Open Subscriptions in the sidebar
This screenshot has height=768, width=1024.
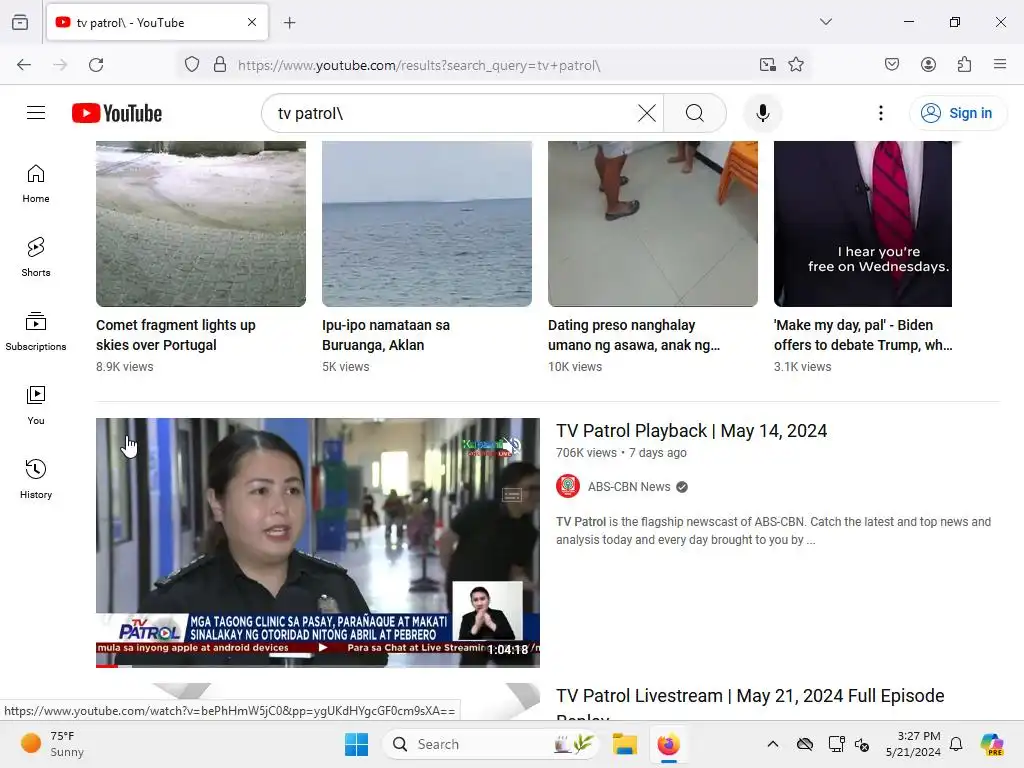[36, 331]
